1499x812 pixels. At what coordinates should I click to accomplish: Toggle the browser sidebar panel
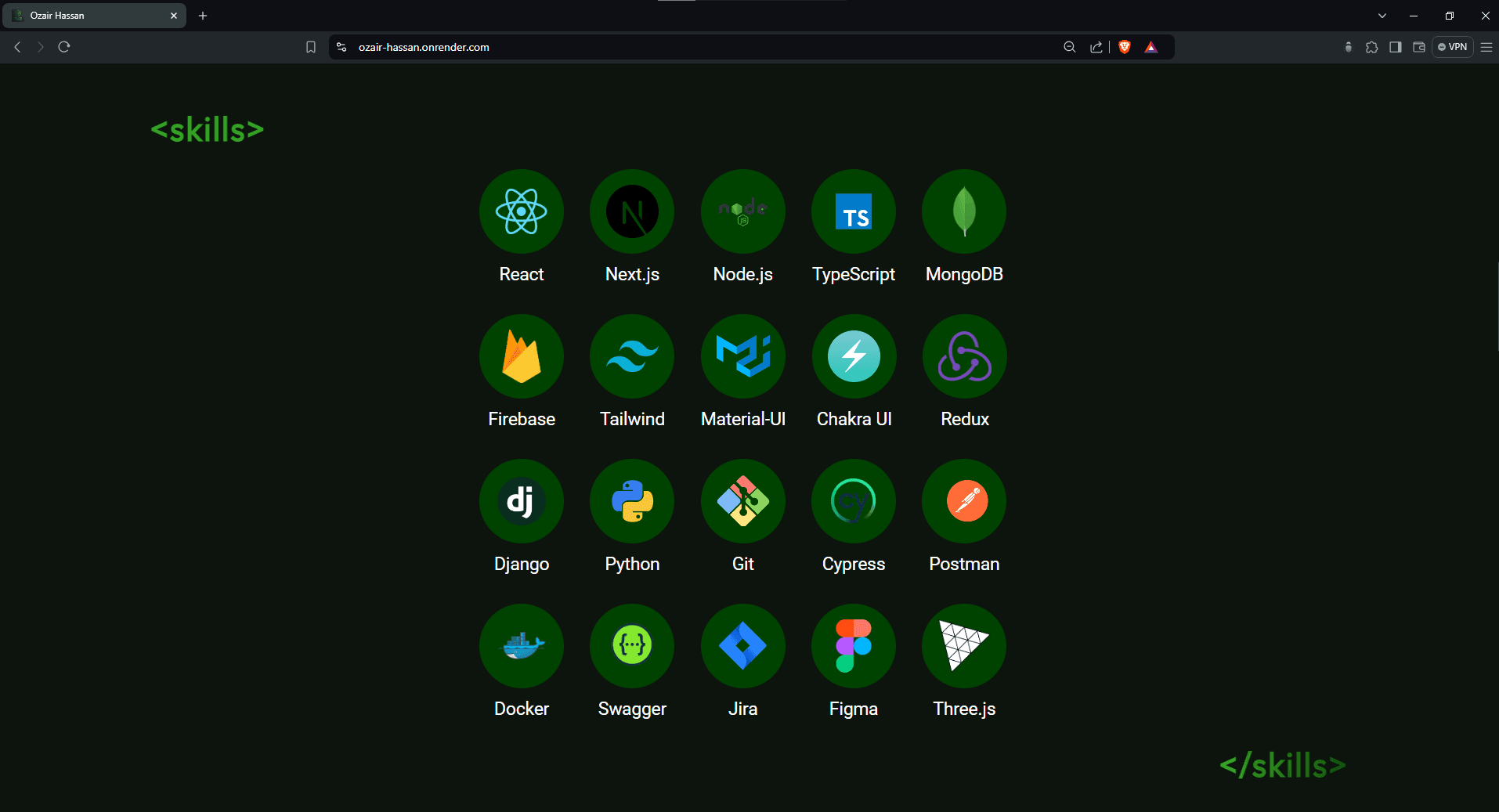[1395, 47]
